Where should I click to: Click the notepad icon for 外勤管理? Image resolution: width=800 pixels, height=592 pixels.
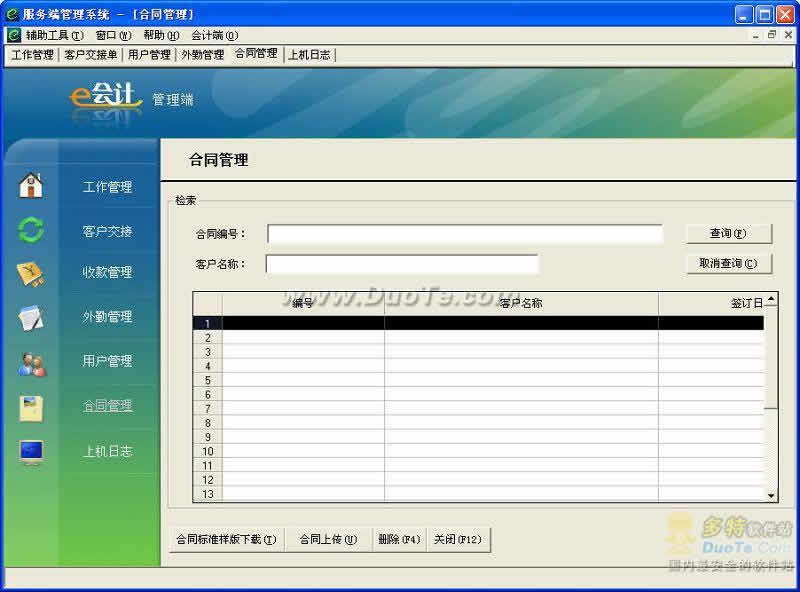pyautogui.click(x=31, y=318)
